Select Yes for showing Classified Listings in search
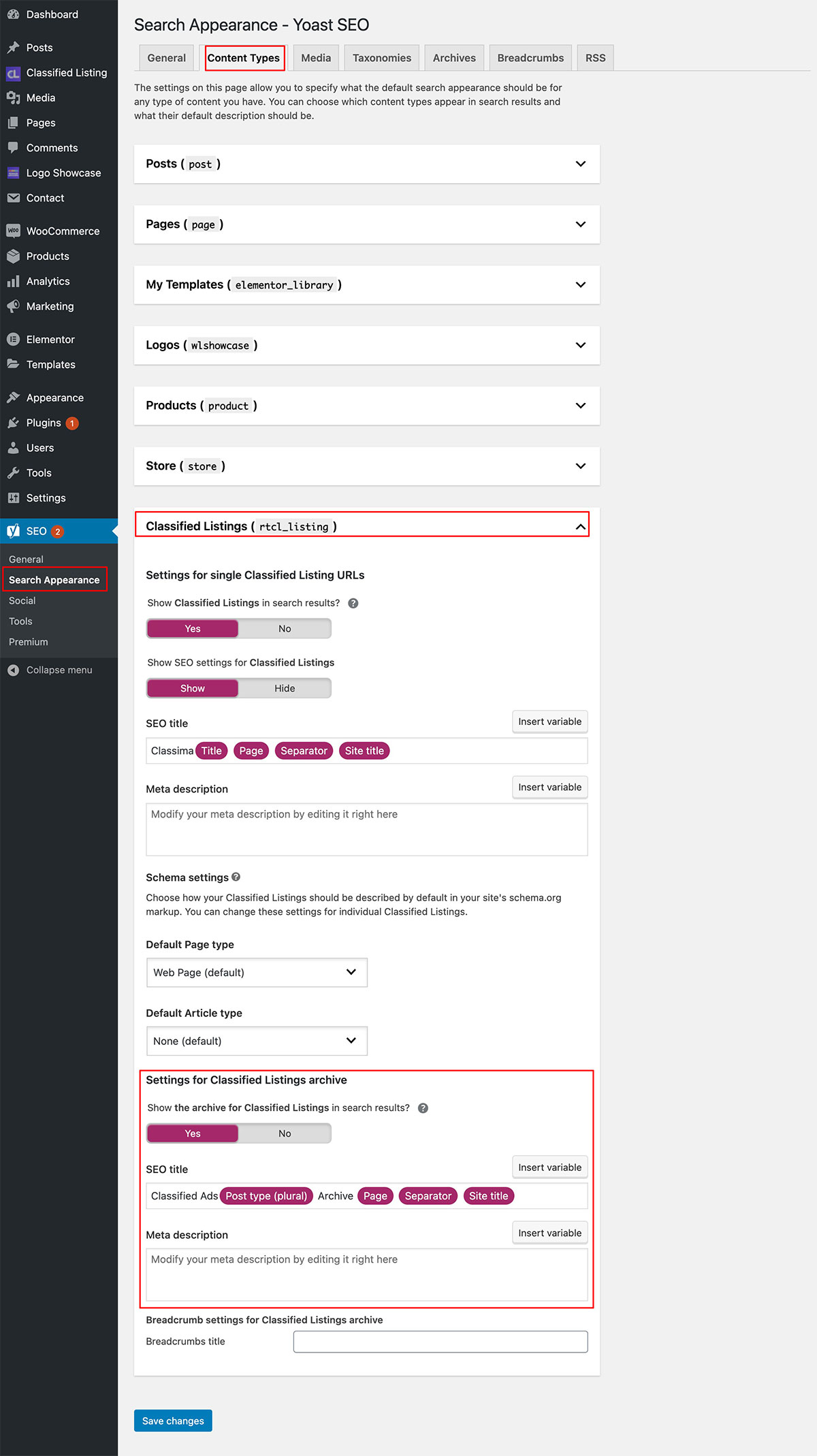 193,629
